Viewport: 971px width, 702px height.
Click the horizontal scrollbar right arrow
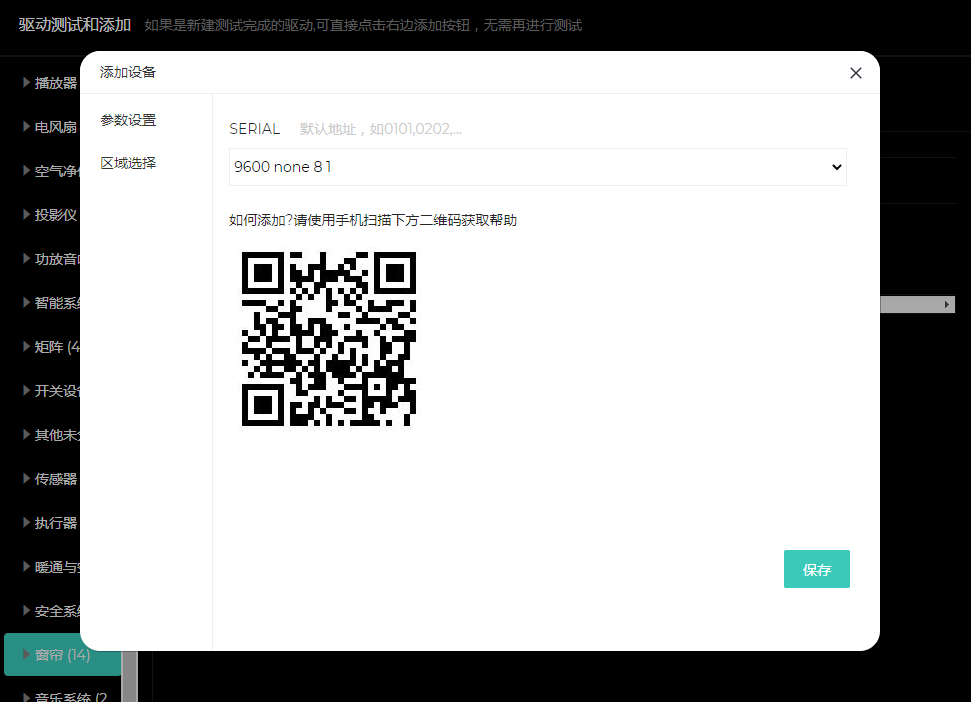coord(947,304)
